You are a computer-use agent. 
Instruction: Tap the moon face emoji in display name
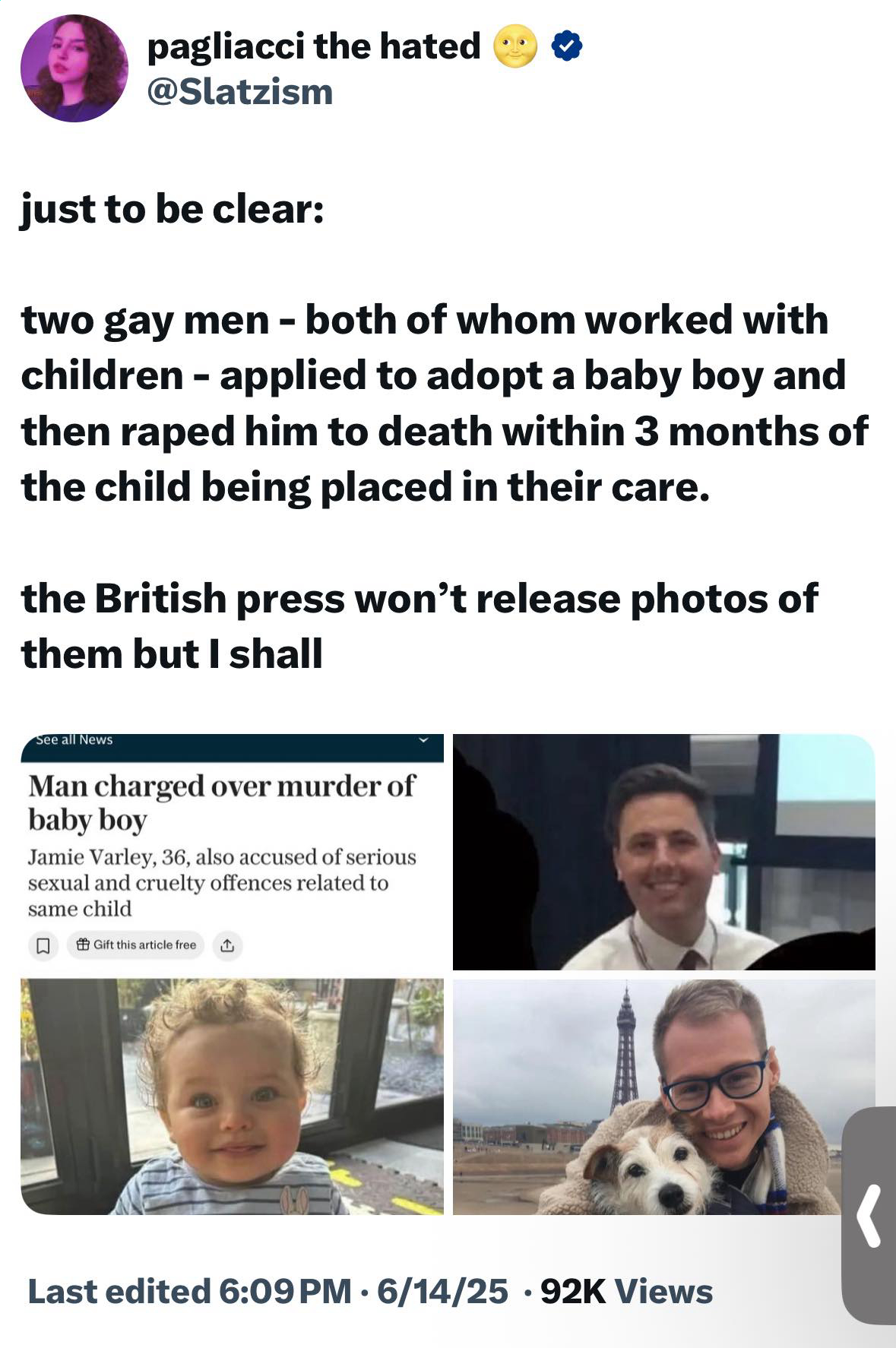pos(514,47)
